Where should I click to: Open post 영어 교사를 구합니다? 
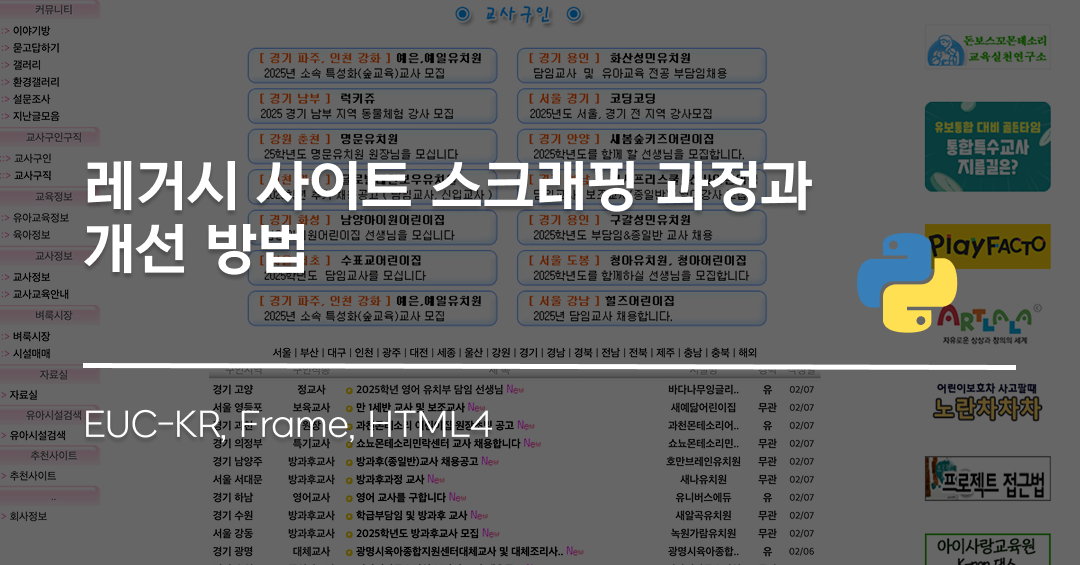click(x=401, y=497)
